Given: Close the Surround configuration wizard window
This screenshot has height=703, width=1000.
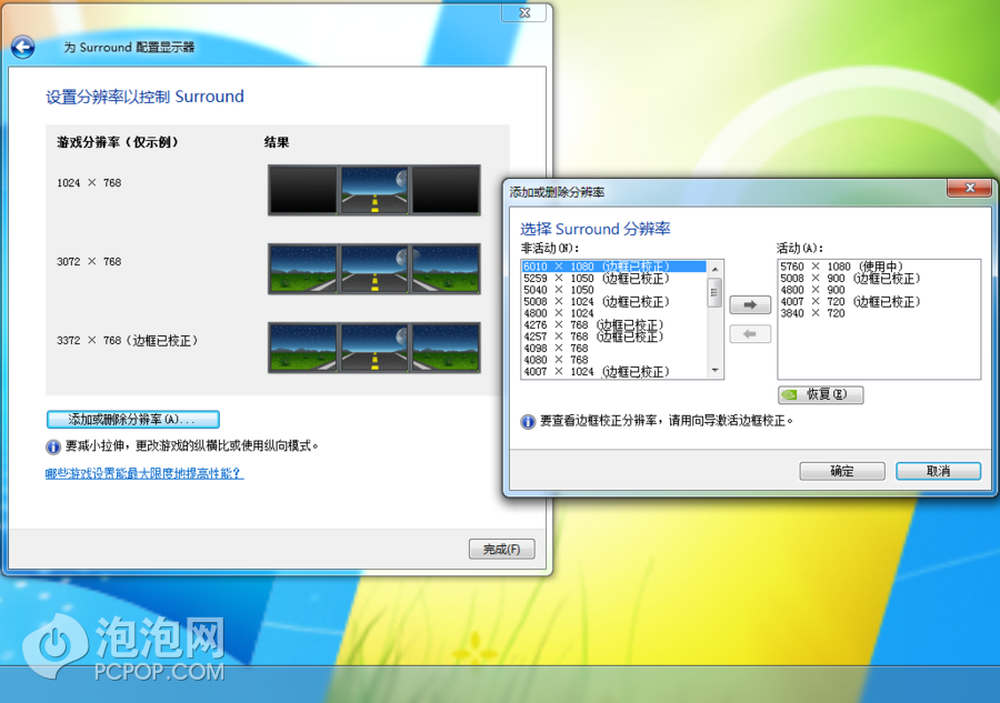Looking at the screenshot, I should 524,13.
